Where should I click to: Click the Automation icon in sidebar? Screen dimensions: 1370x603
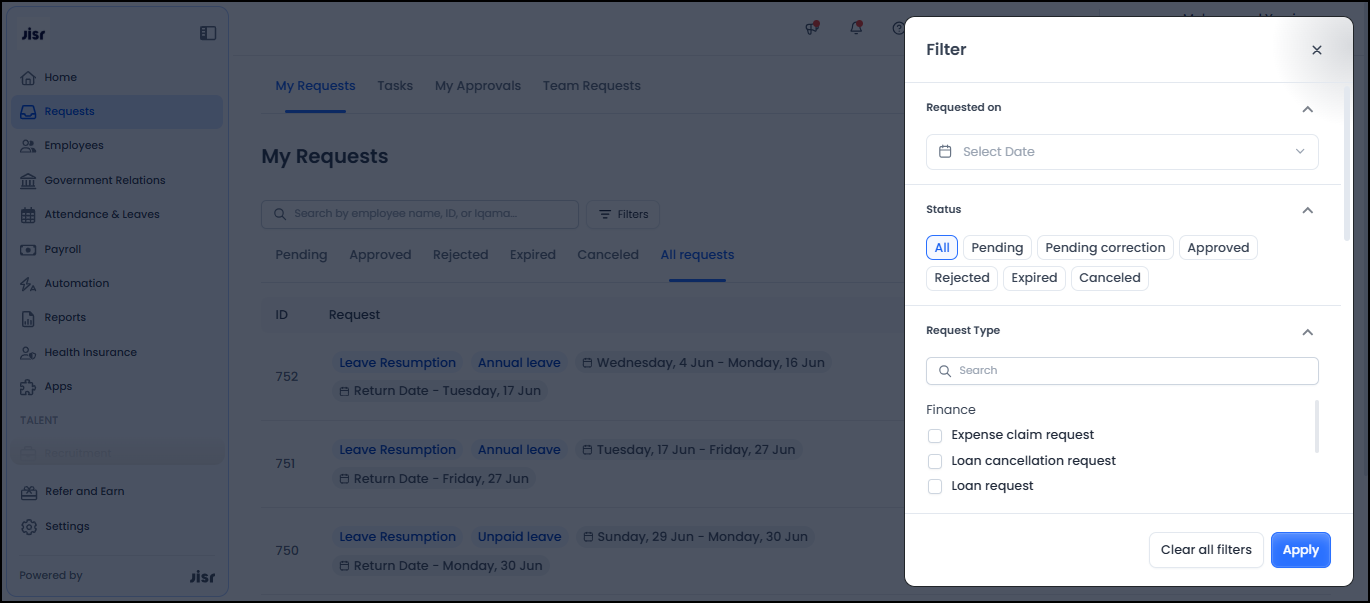(x=28, y=284)
